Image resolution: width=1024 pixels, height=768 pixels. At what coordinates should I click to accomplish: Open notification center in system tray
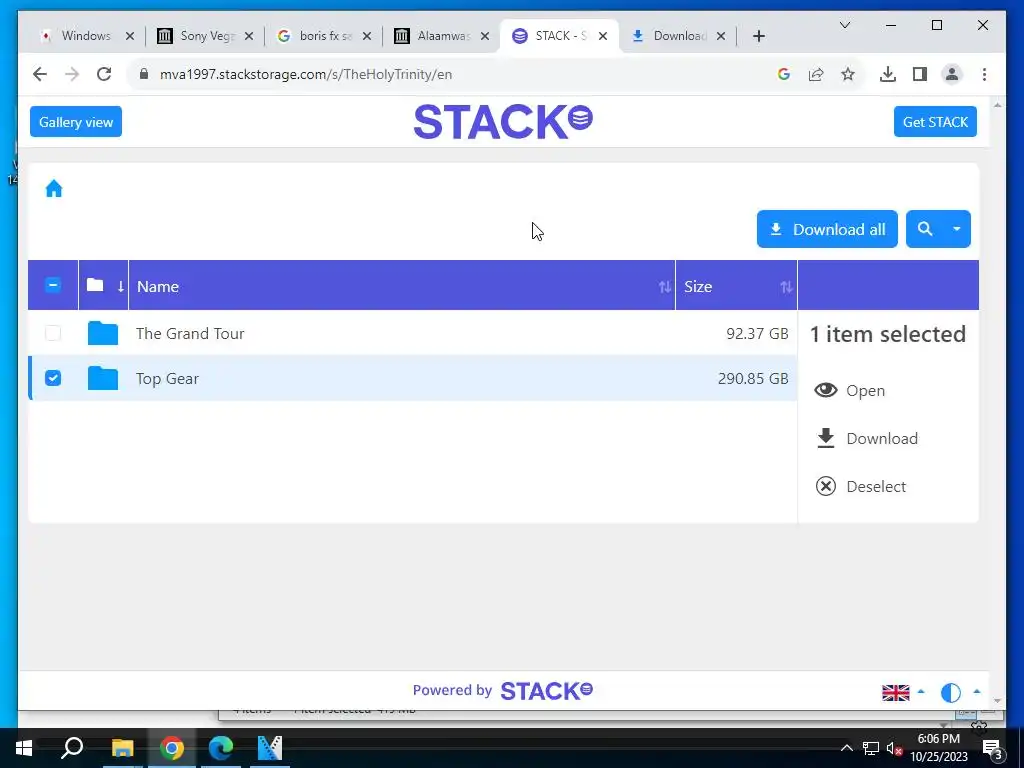tap(992, 748)
